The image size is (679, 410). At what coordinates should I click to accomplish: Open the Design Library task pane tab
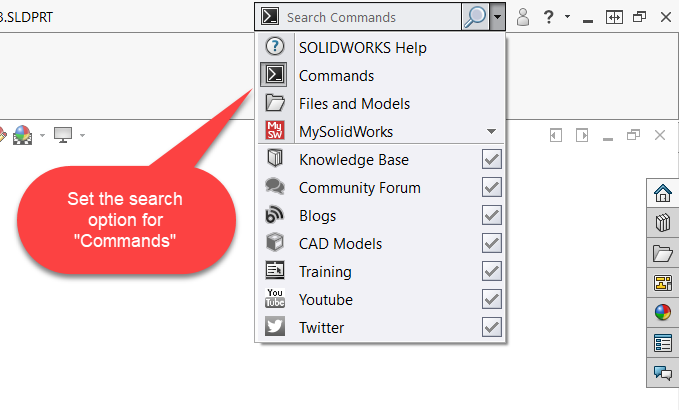pos(661,223)
